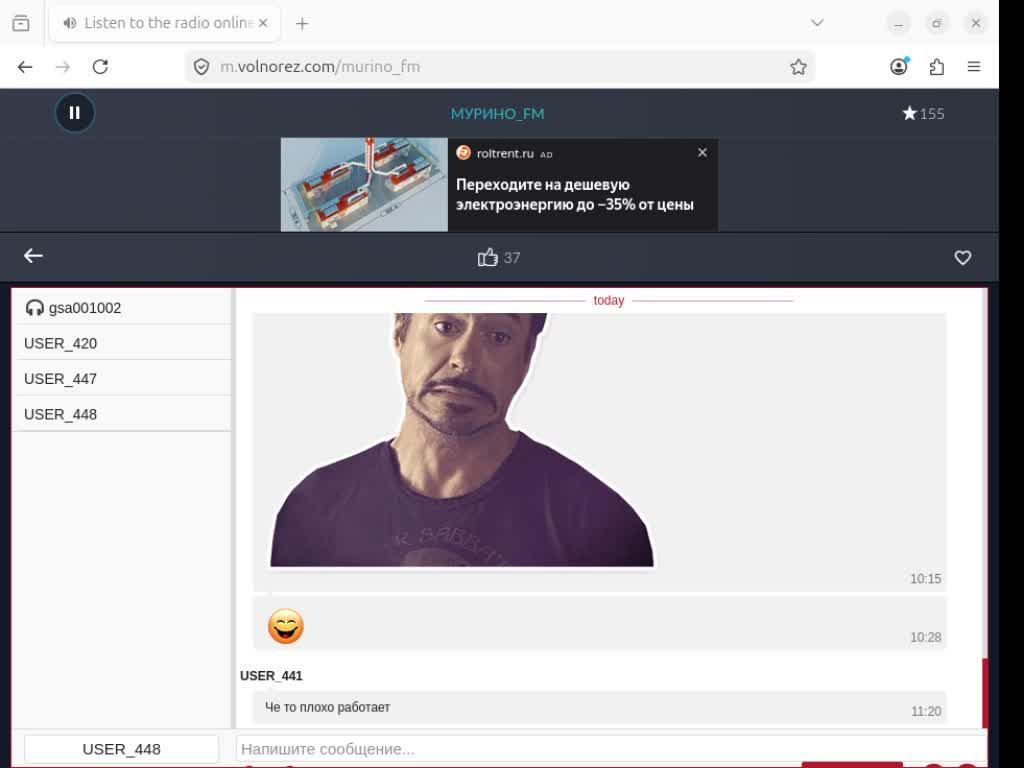Click the roltrent.ru advertiser name
This screenshot has width=1024, height=768.
(505, 153)
